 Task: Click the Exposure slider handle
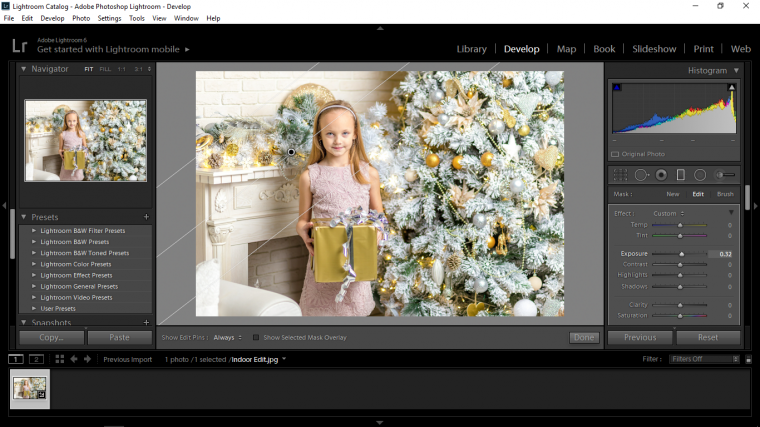click(682, 254)
